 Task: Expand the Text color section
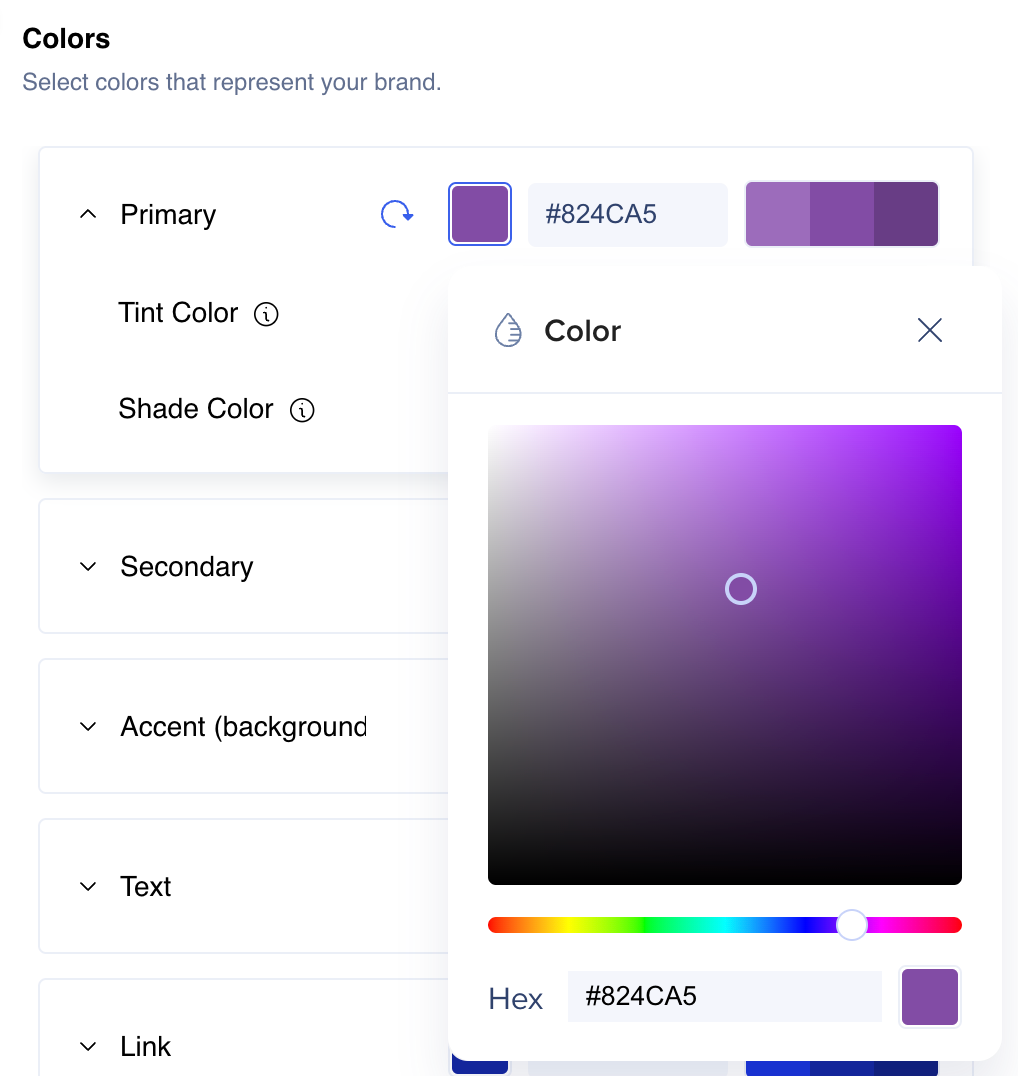88,887
